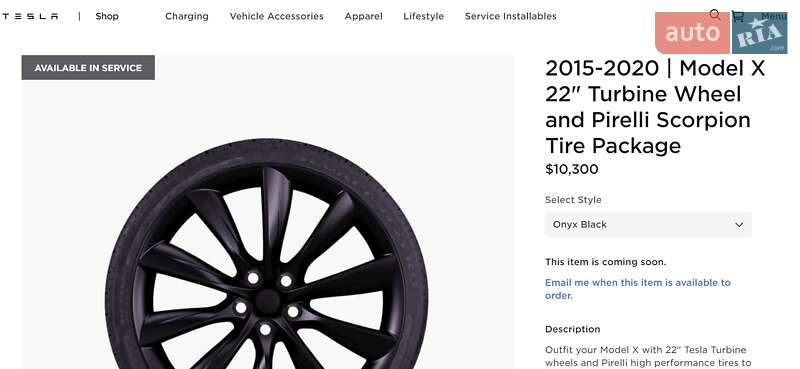Click the auto RIA watermark logo
The height and width of the screenshot is (369, 800).
click(x=721, y=33)
